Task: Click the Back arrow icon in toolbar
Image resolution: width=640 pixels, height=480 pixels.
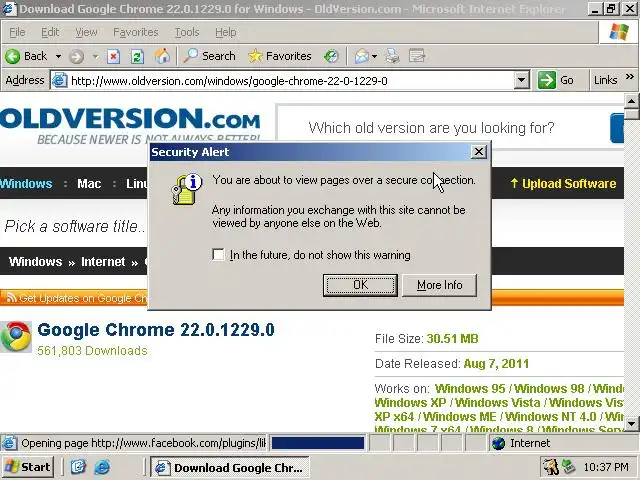Action: [x=13, y=56]
